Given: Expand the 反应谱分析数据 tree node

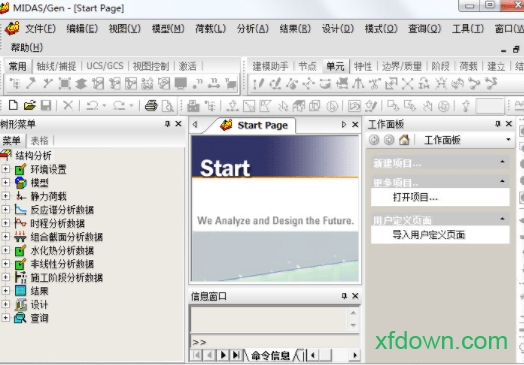Looking at the screenshot, I should [5, 210].
